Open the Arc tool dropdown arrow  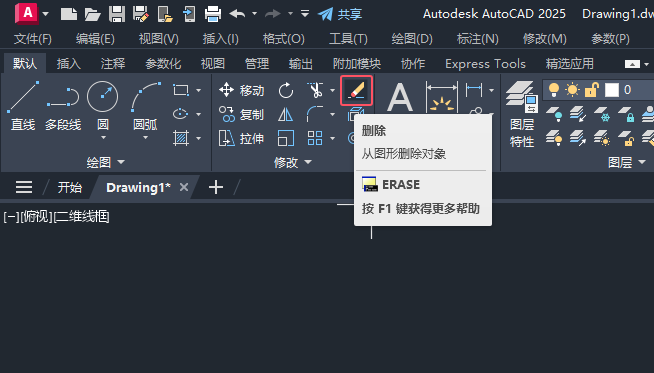tap(146, 138)
